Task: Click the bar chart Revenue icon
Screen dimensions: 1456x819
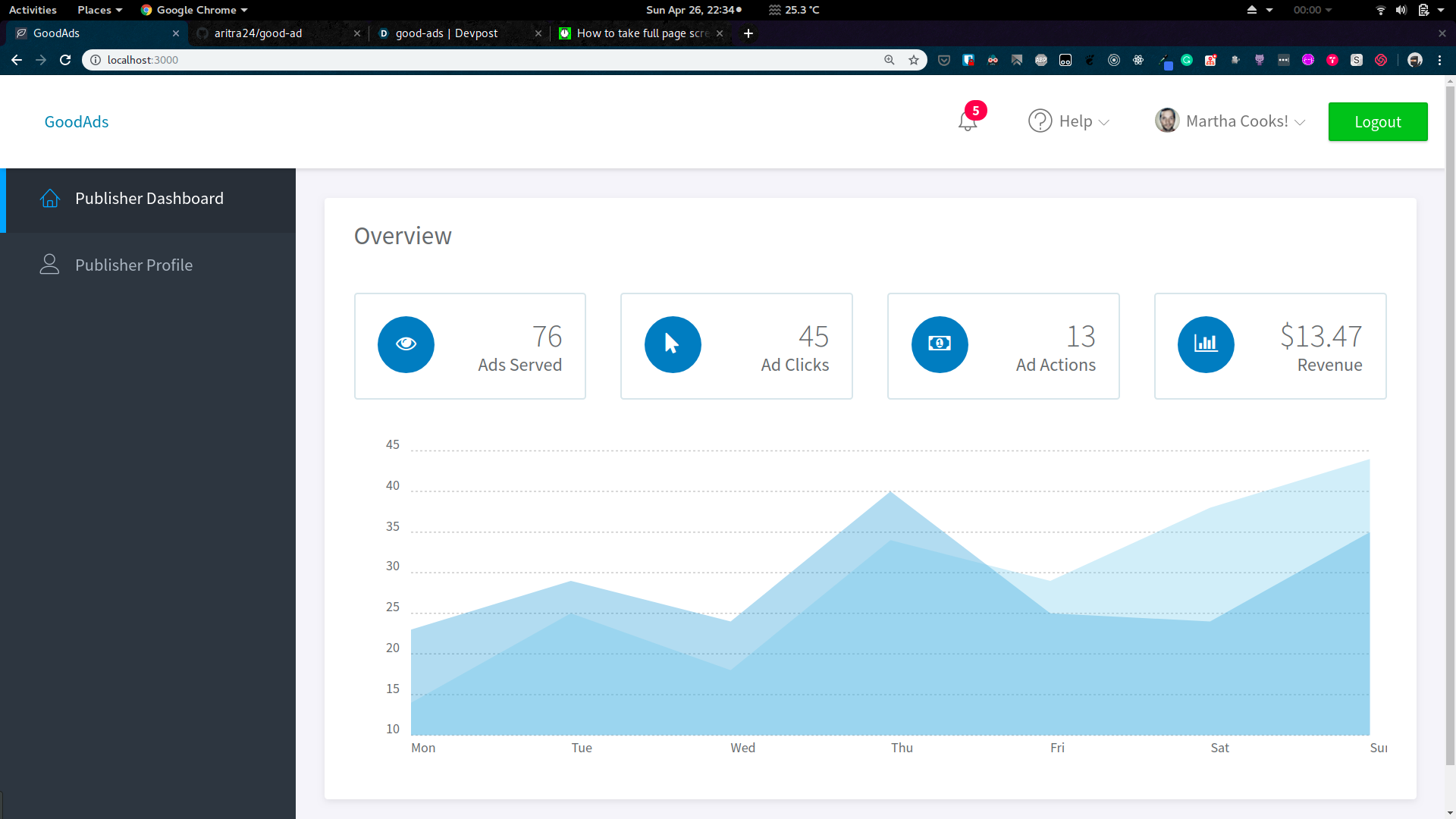Action: point(1206,344)
